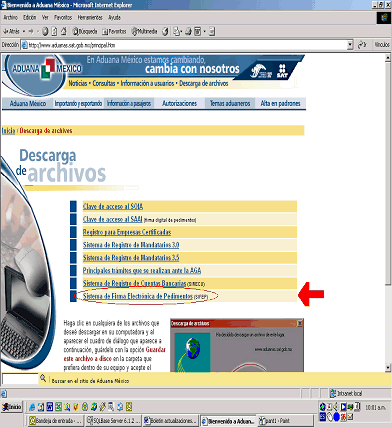Open the Ver menu

click(x=45, y=17)
